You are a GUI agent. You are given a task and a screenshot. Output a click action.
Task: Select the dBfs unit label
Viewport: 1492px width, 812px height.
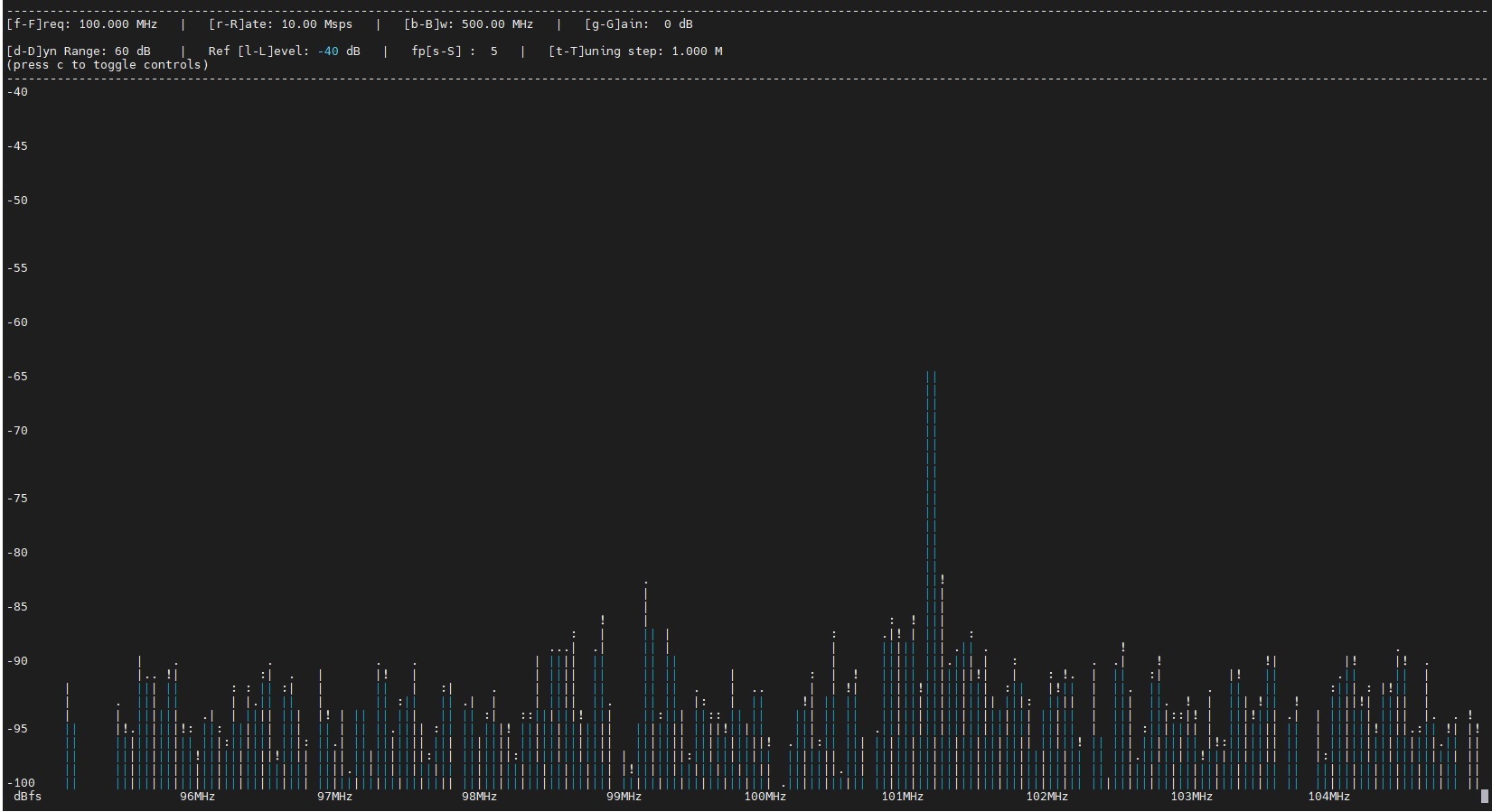pyautogui.click(x=27, y=797)
